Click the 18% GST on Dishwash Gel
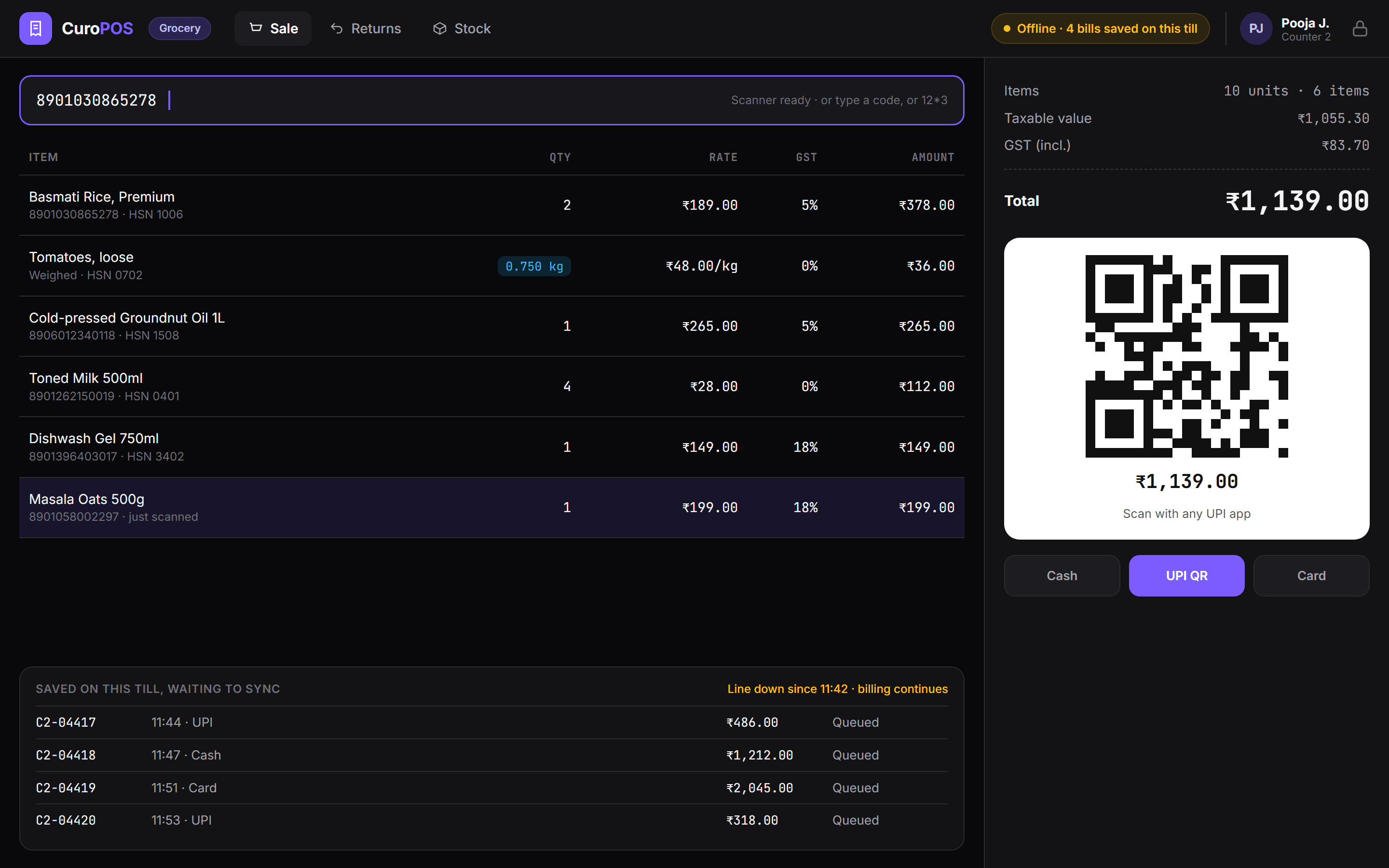Screen dimensions: 1389x868 tap(805, 447)
